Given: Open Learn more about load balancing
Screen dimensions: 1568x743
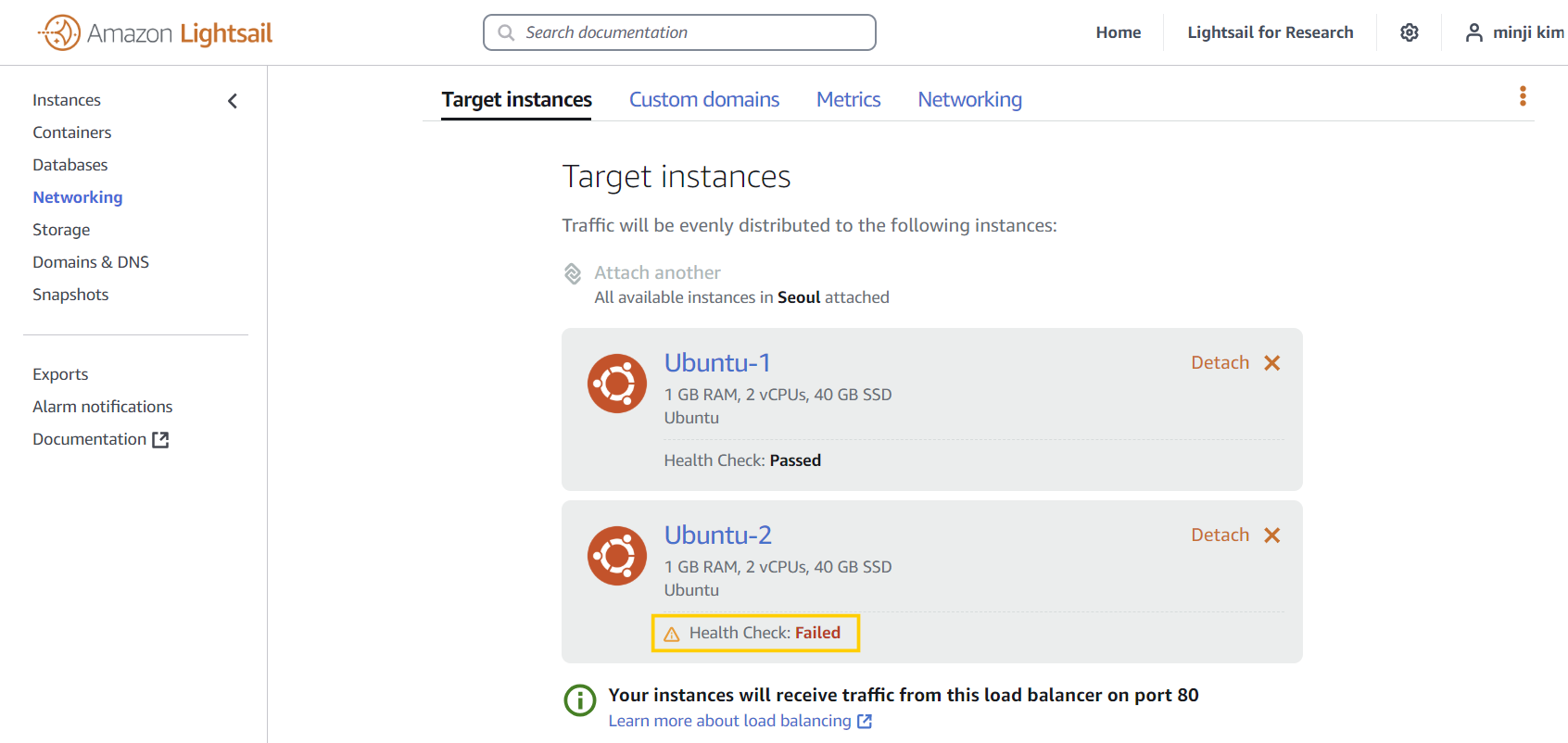Looking at the screenshot, I should pyautogui.click(x=740, y=721).
